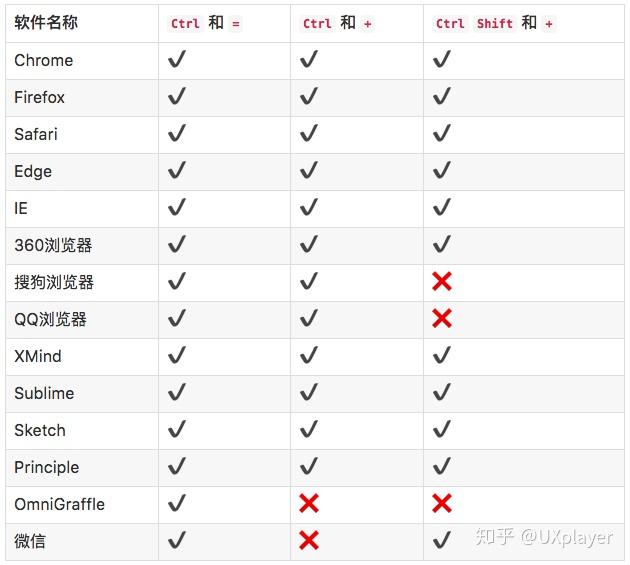Click Sketch's checkmark under Ctrl 和 =
The height and width of the screenshot is (565, 630).
177,429
